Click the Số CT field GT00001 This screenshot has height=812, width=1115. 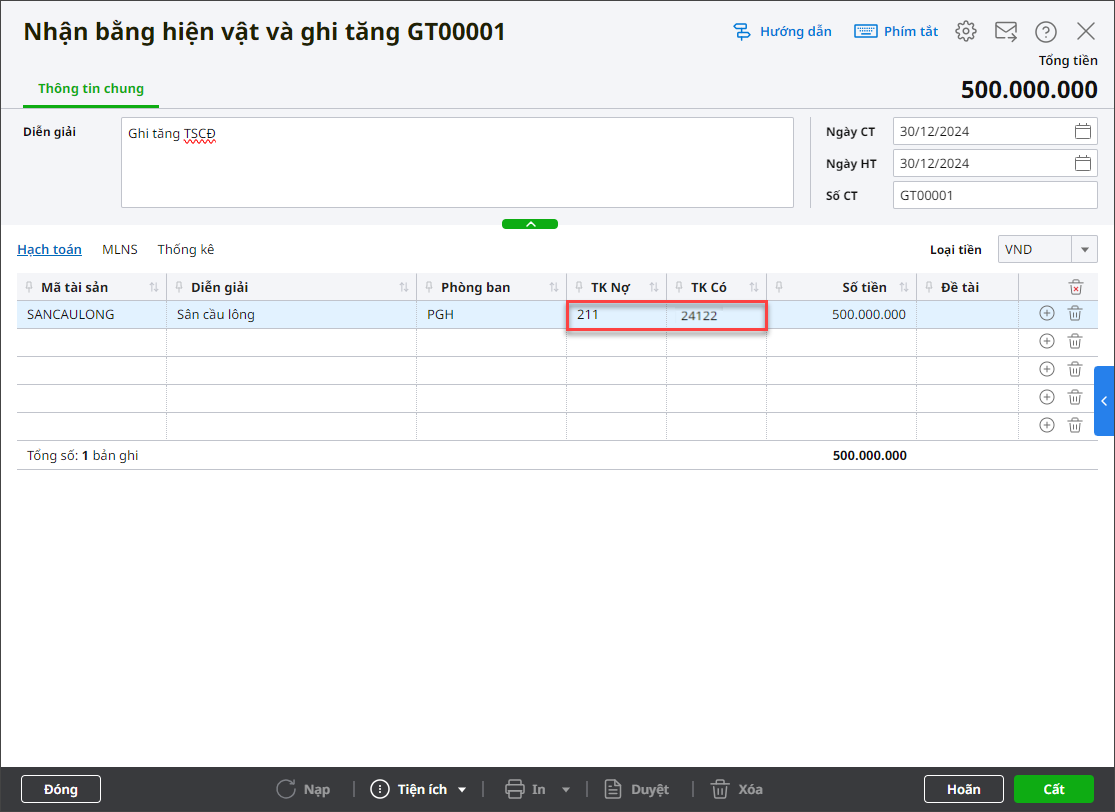coord(995,196)
